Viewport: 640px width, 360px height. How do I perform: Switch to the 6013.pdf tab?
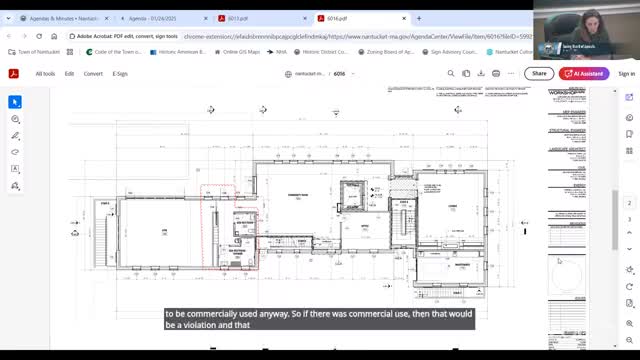(x=261, y=18)
